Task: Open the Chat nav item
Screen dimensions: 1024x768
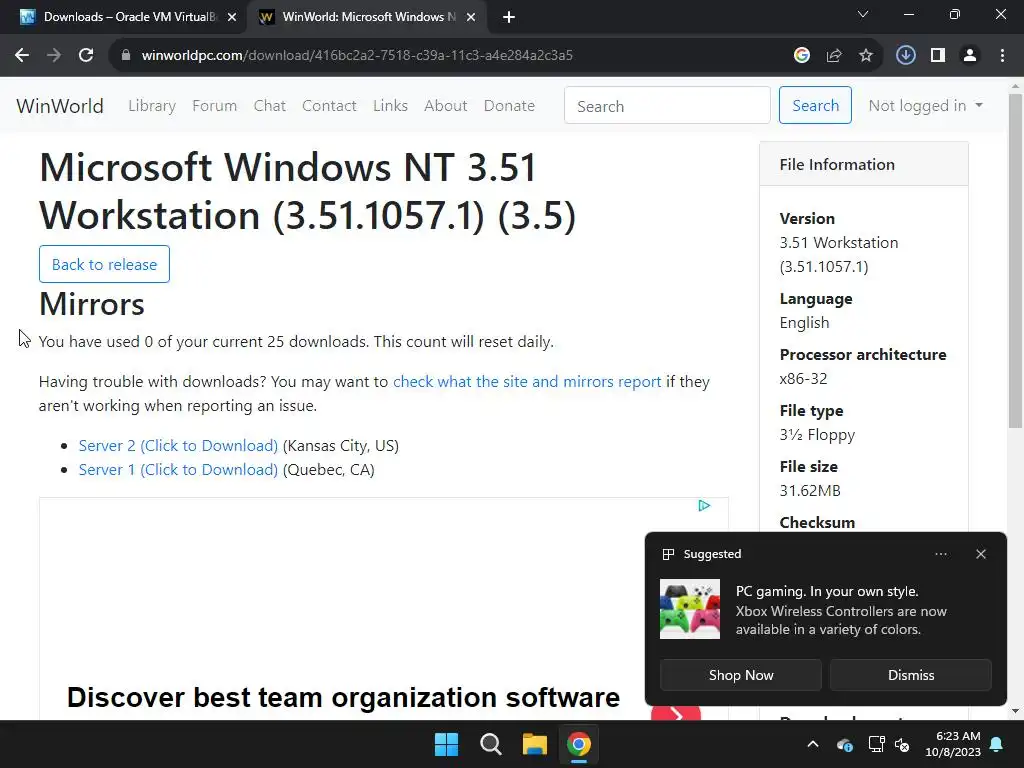Action: pos(270,106)
